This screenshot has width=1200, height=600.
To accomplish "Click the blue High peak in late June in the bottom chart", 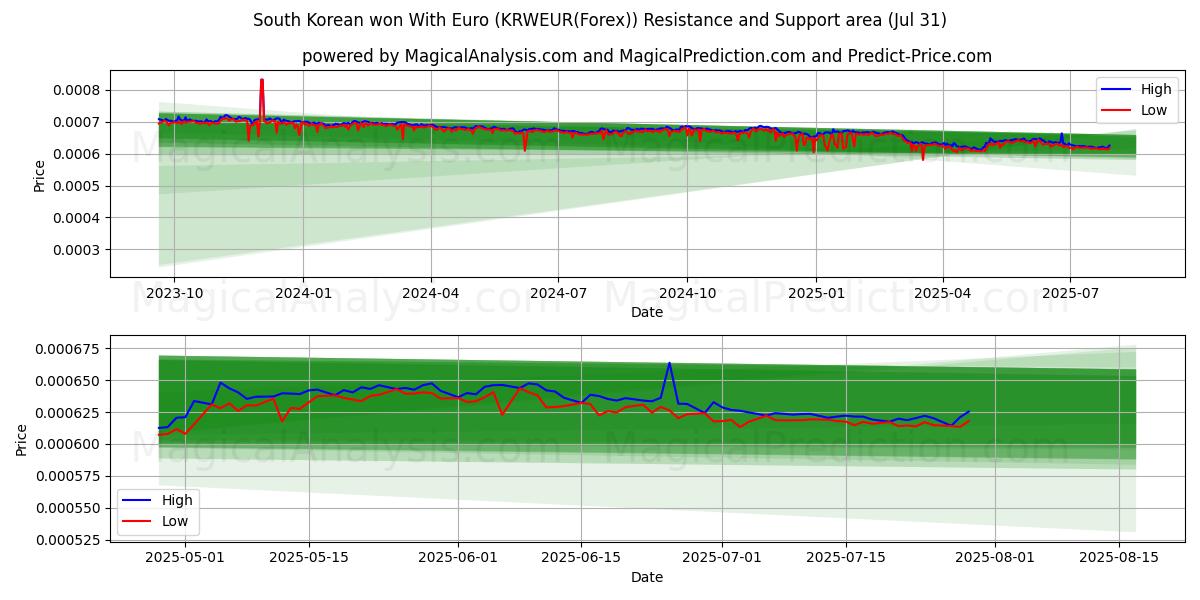I will click(x=669, y=365).
